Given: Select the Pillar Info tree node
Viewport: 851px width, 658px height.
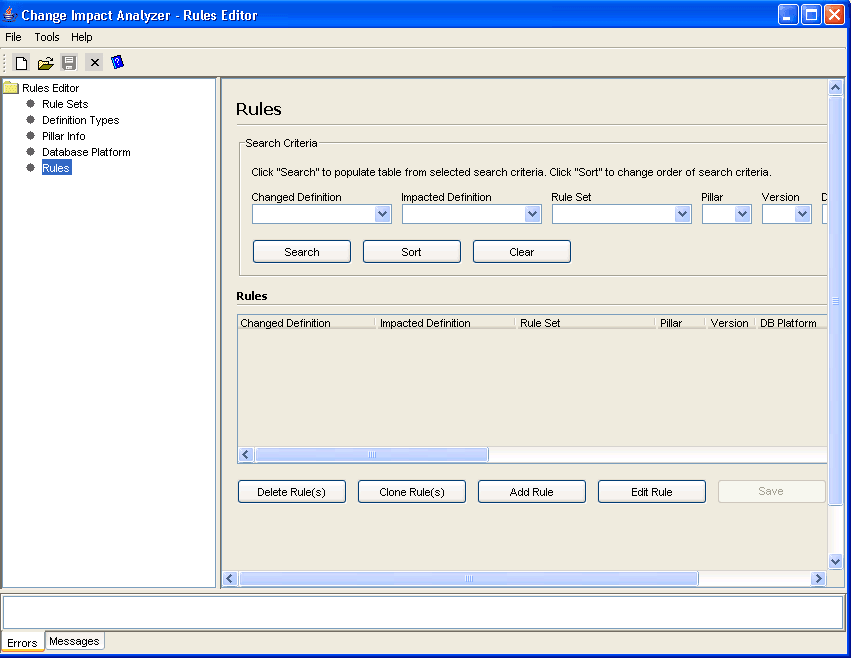Looking at the screenshot, I should tap(63, 136).
